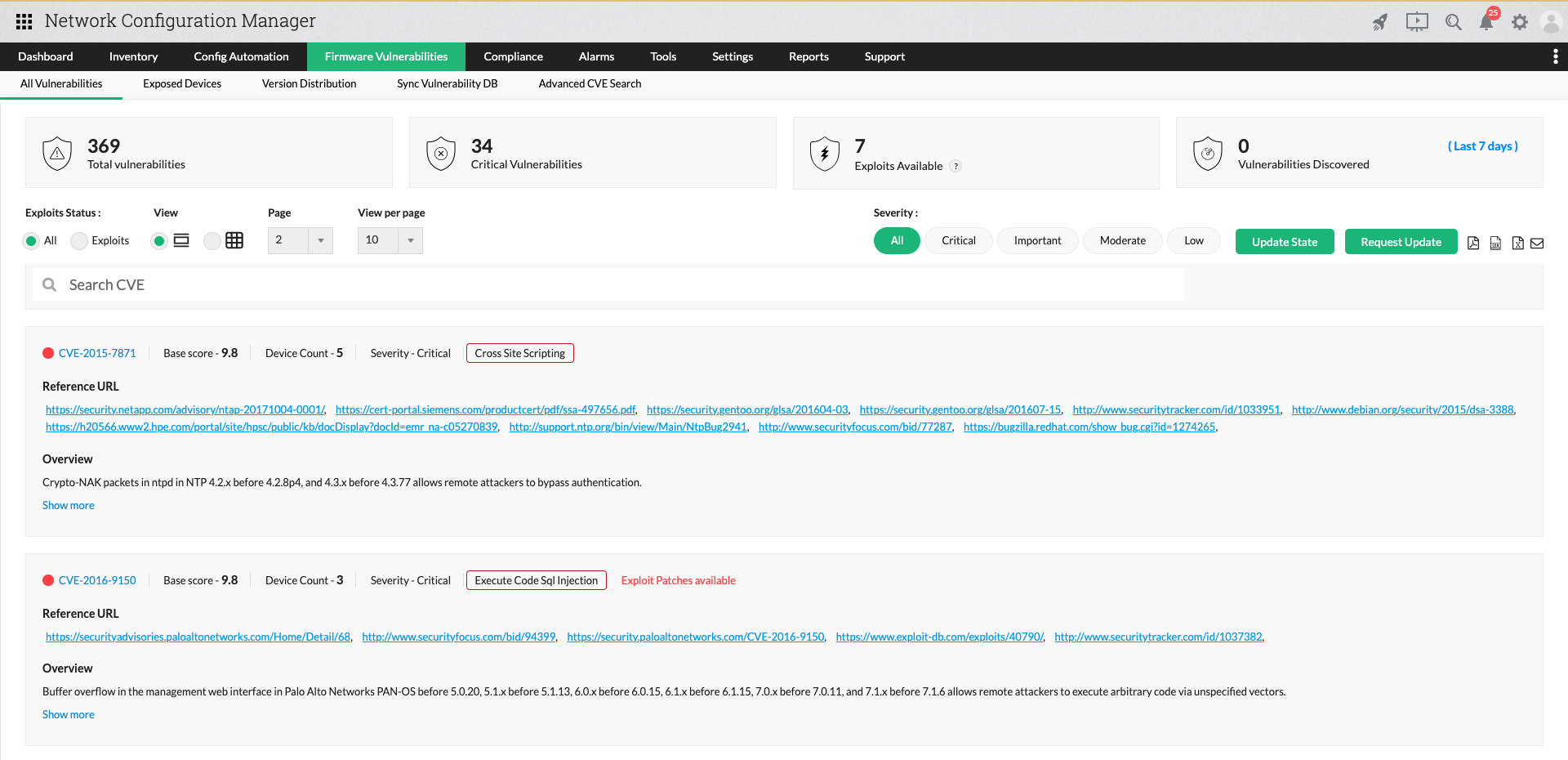The height and width of the screenshot is (760, 1568).
Task: Open the Page number dropdown
Action: [x=299, y=240]
